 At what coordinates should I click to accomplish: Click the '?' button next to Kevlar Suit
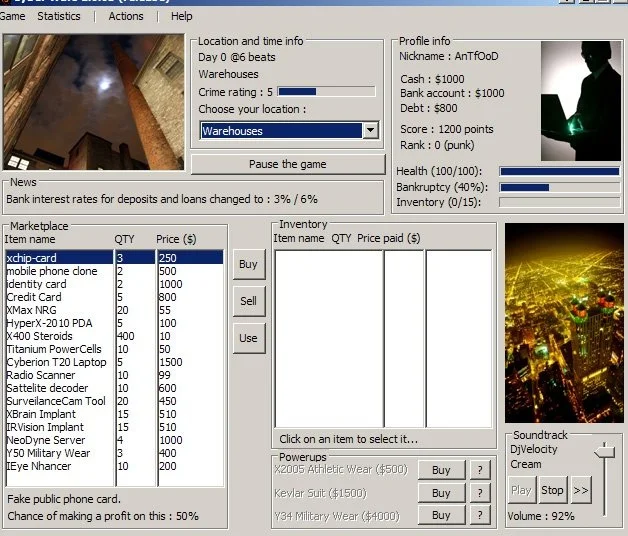pyautogui.click(x=481, y=493)
